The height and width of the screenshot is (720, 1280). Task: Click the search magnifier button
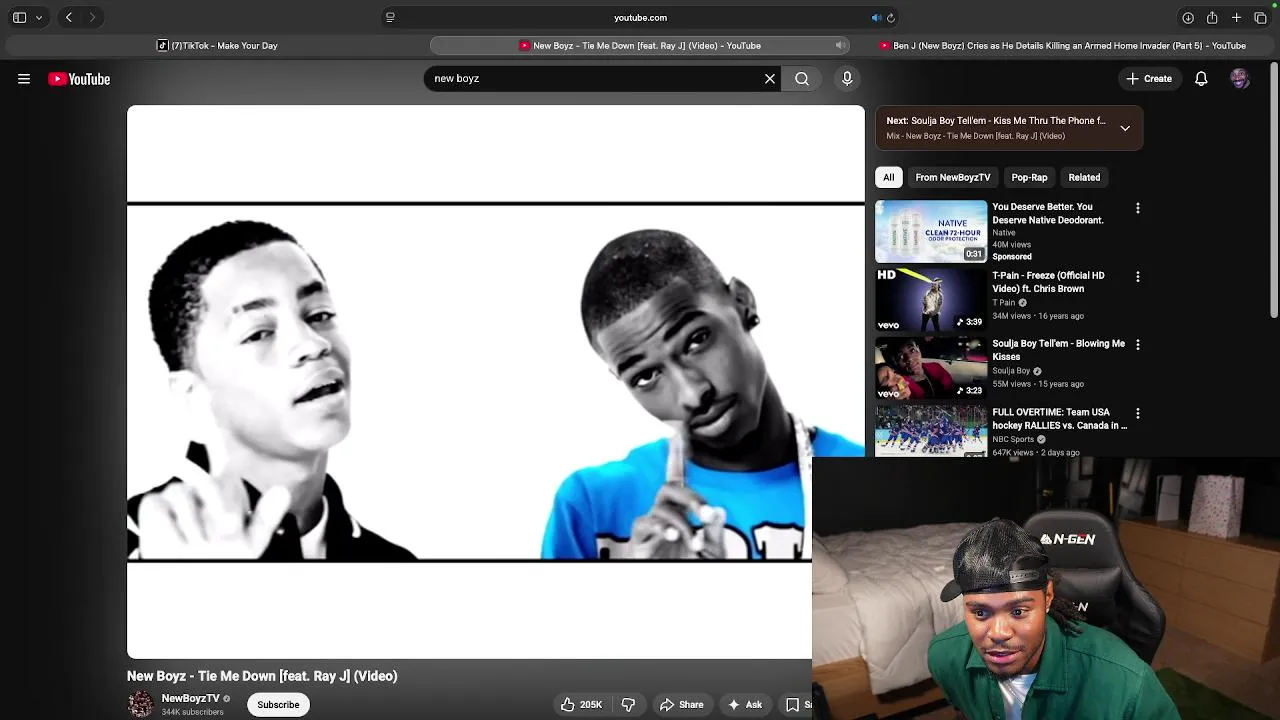802,78
